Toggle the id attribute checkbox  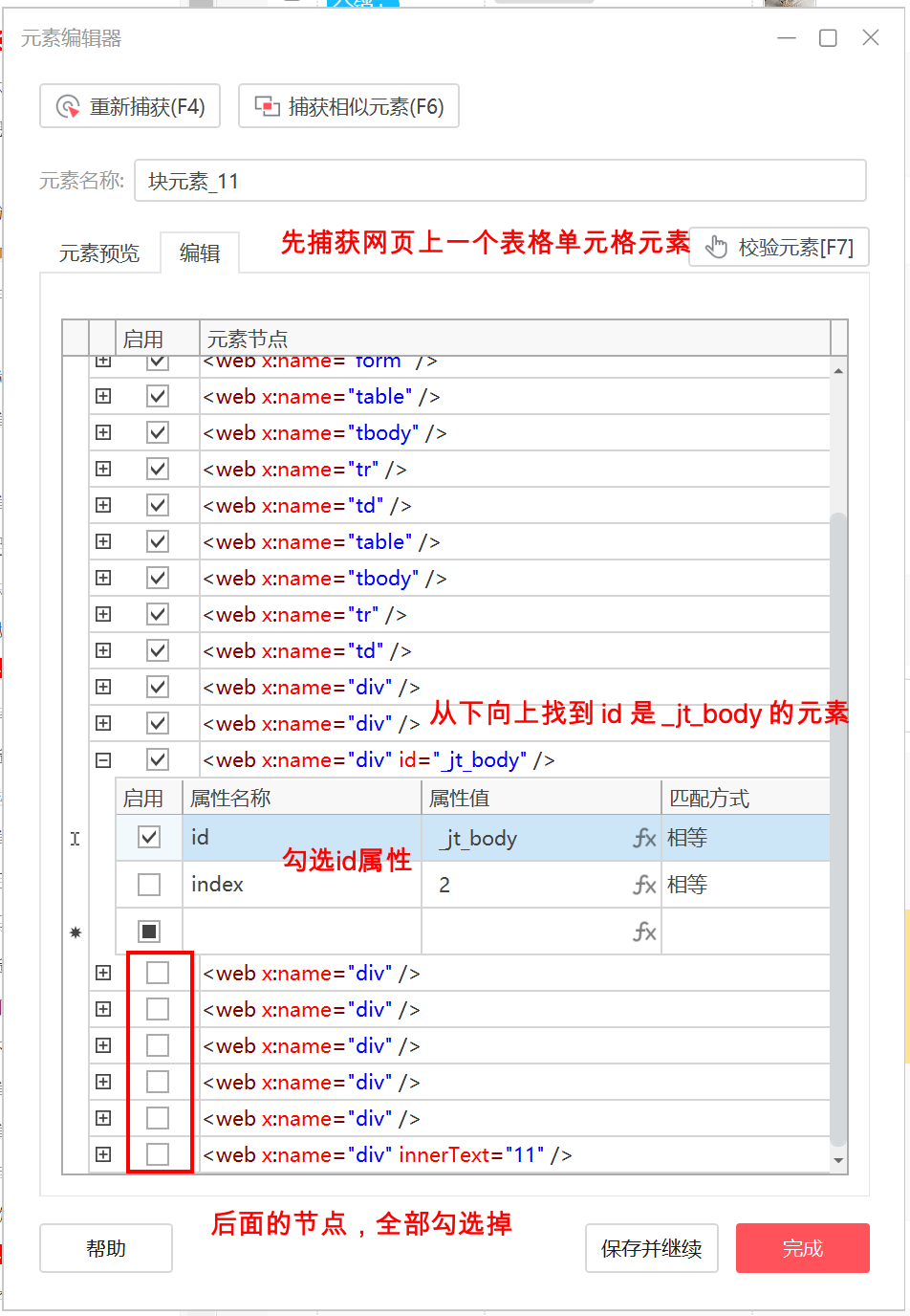[x=149, y=837]
